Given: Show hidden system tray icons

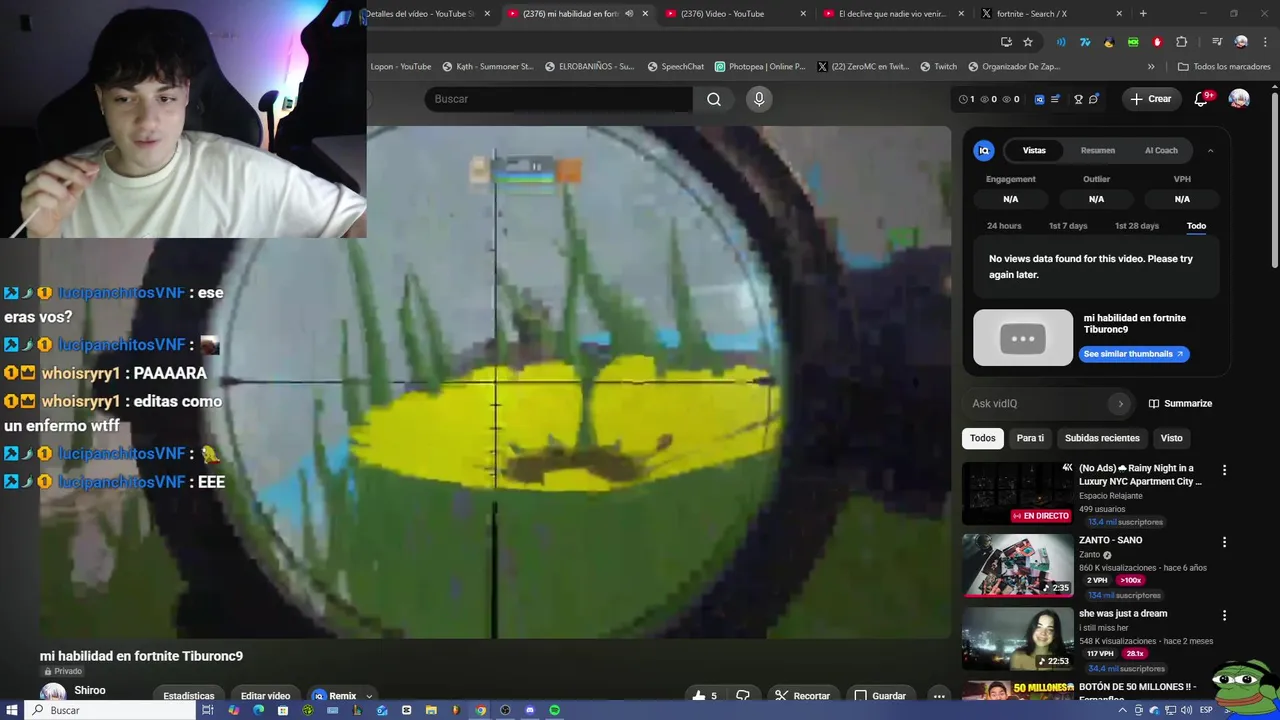Looking at the screenshot, I should (x=1122, y=710).
